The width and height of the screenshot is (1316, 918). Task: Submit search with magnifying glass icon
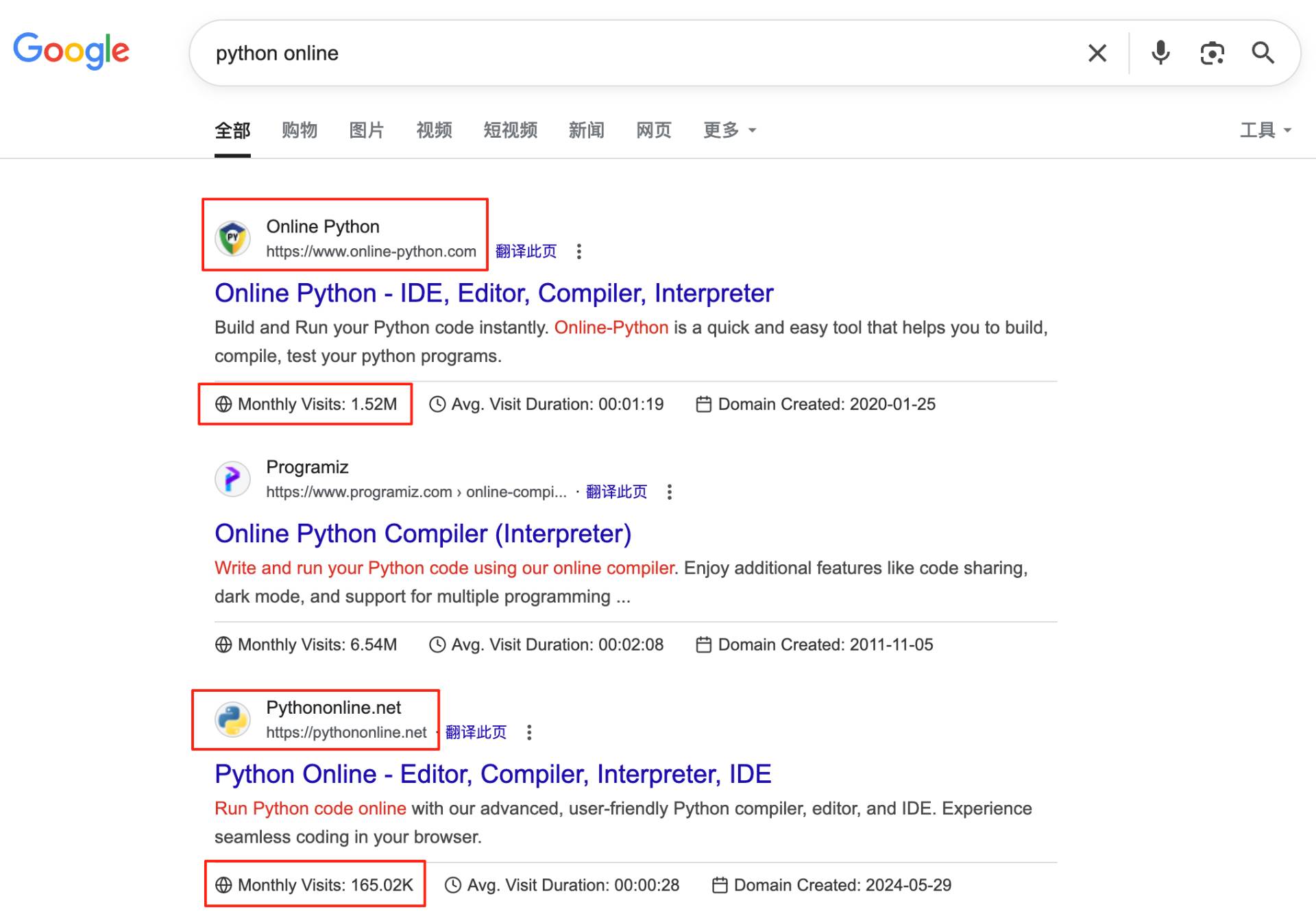(1263, 53)
